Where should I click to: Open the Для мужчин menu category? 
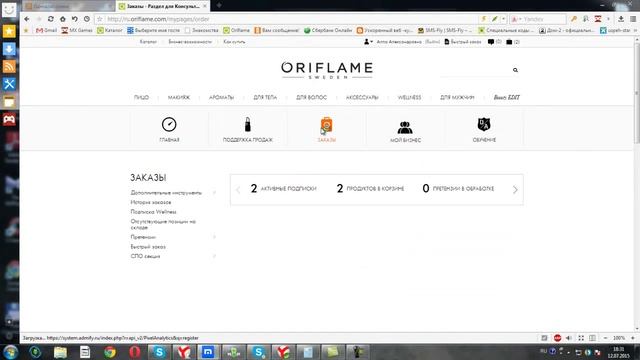tap(457, 98)
